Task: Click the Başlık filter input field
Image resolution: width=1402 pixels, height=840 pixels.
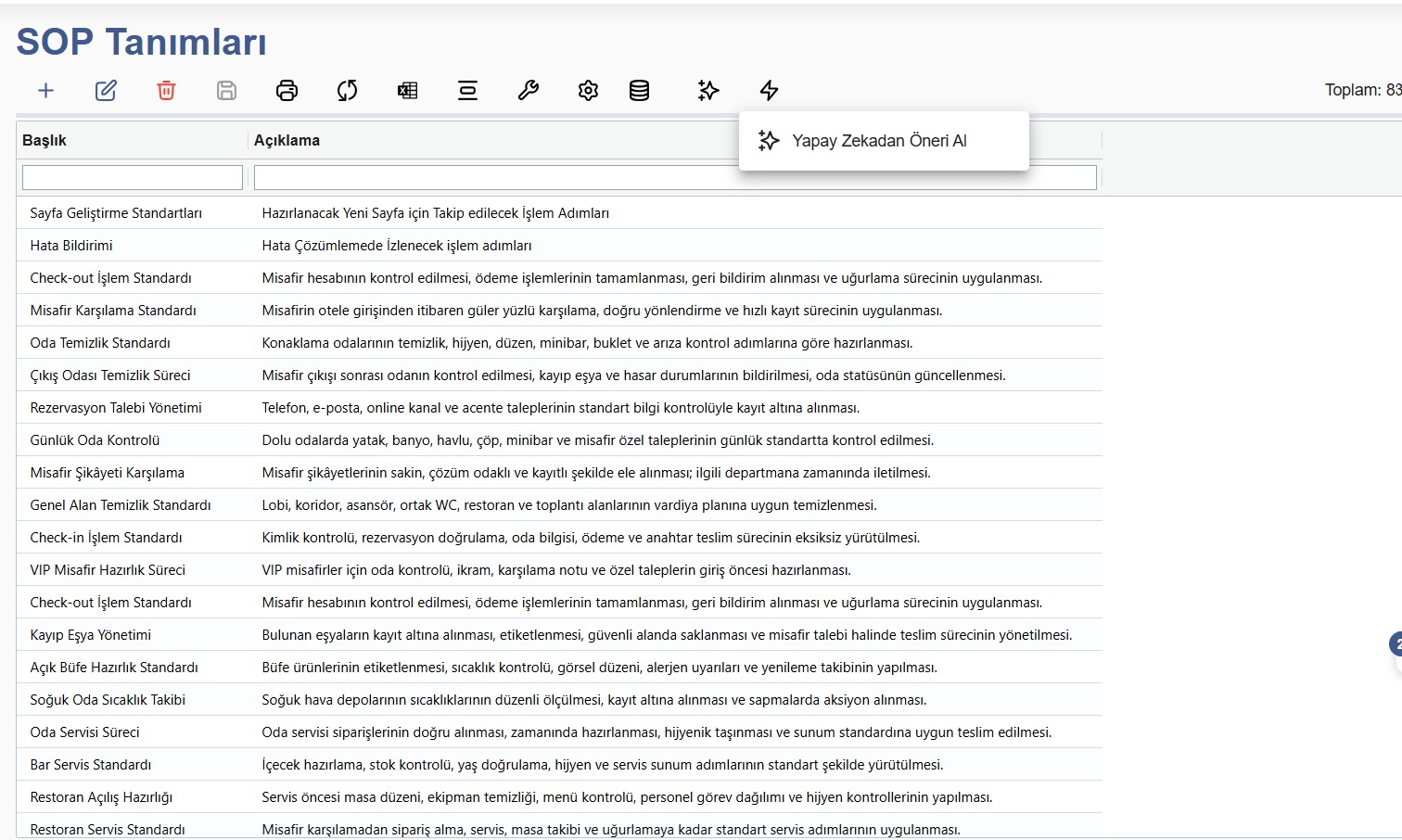Action: (133, 177)
